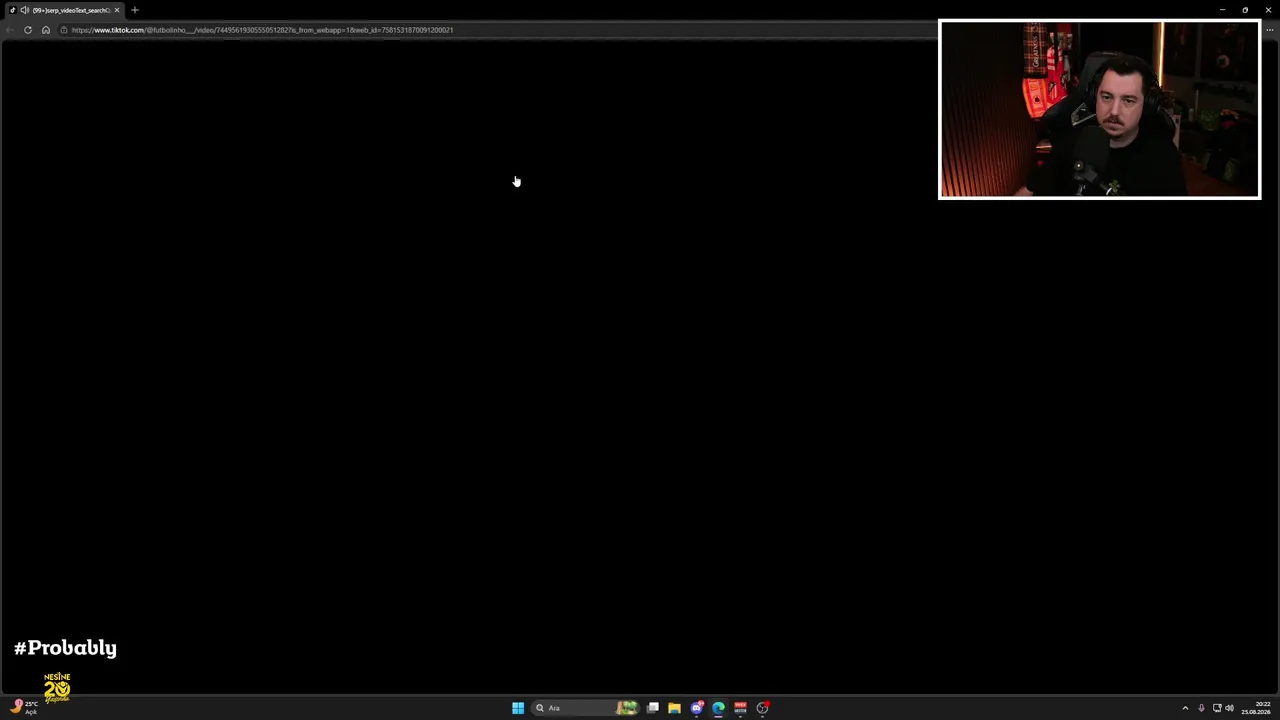Image resolution: width=1280 pixels, height=720 pixels.
Task: Open network settings tray icon
Action: (1217, 708)
